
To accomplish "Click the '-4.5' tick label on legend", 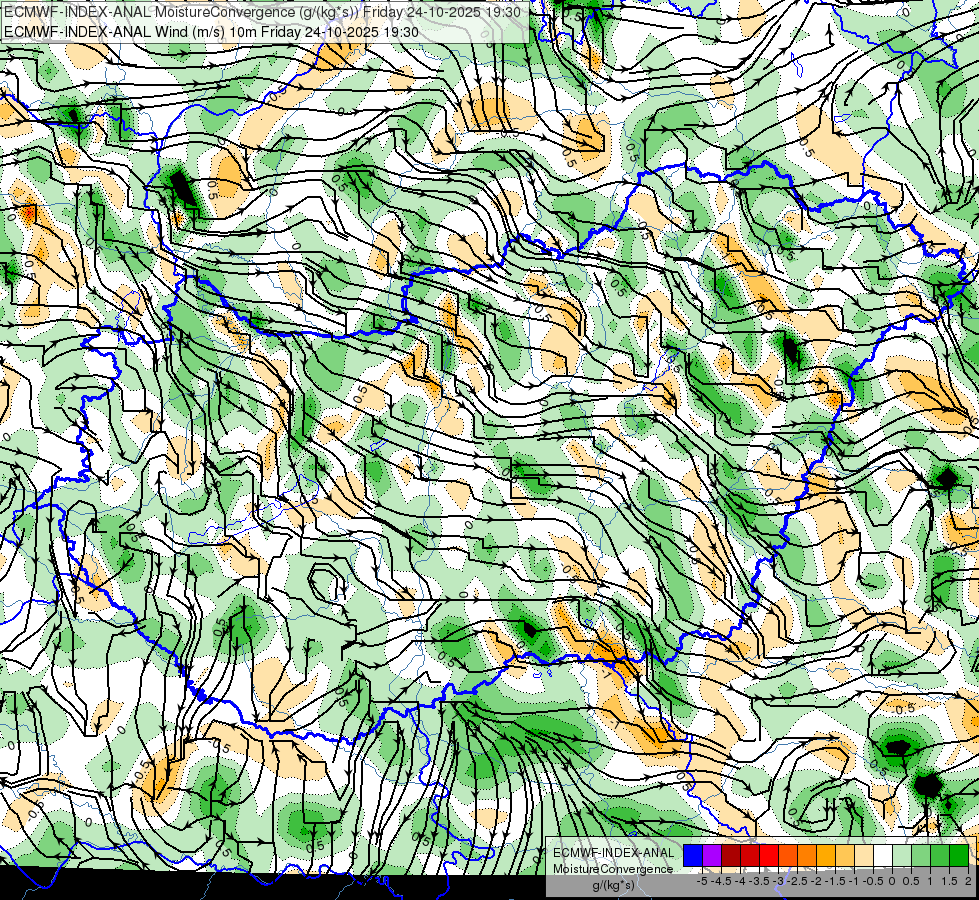I will coord(721,881).
